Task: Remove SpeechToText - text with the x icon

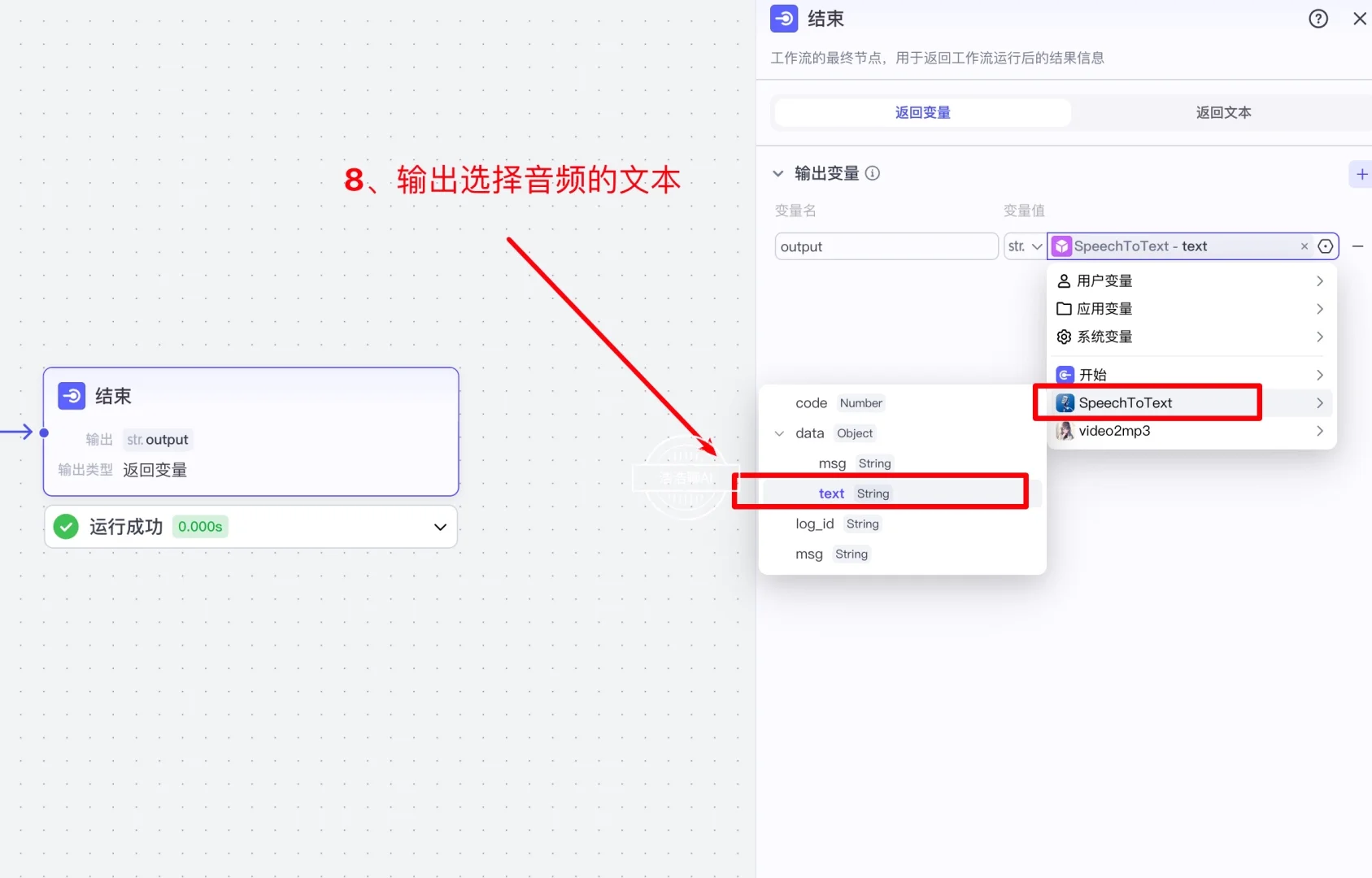Action: (x=1303, y=246)
